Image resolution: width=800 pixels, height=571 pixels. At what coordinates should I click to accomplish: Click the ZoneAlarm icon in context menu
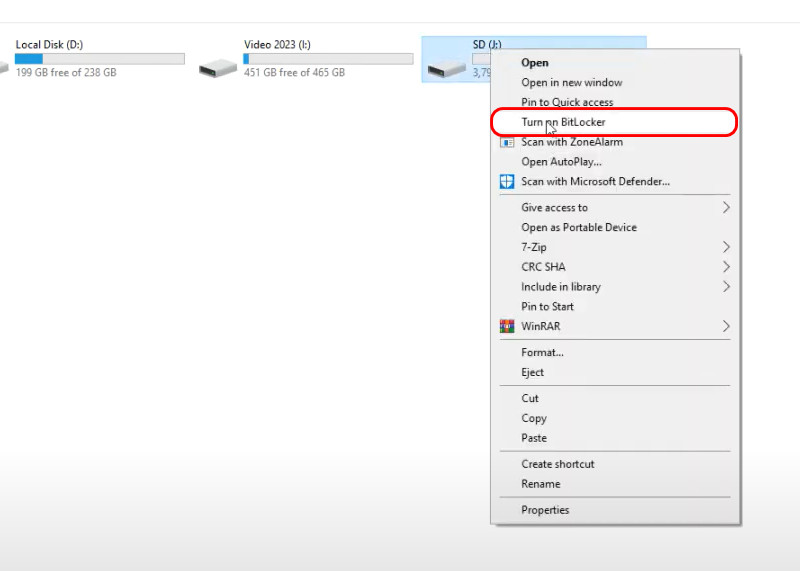[x=507, y=142]
